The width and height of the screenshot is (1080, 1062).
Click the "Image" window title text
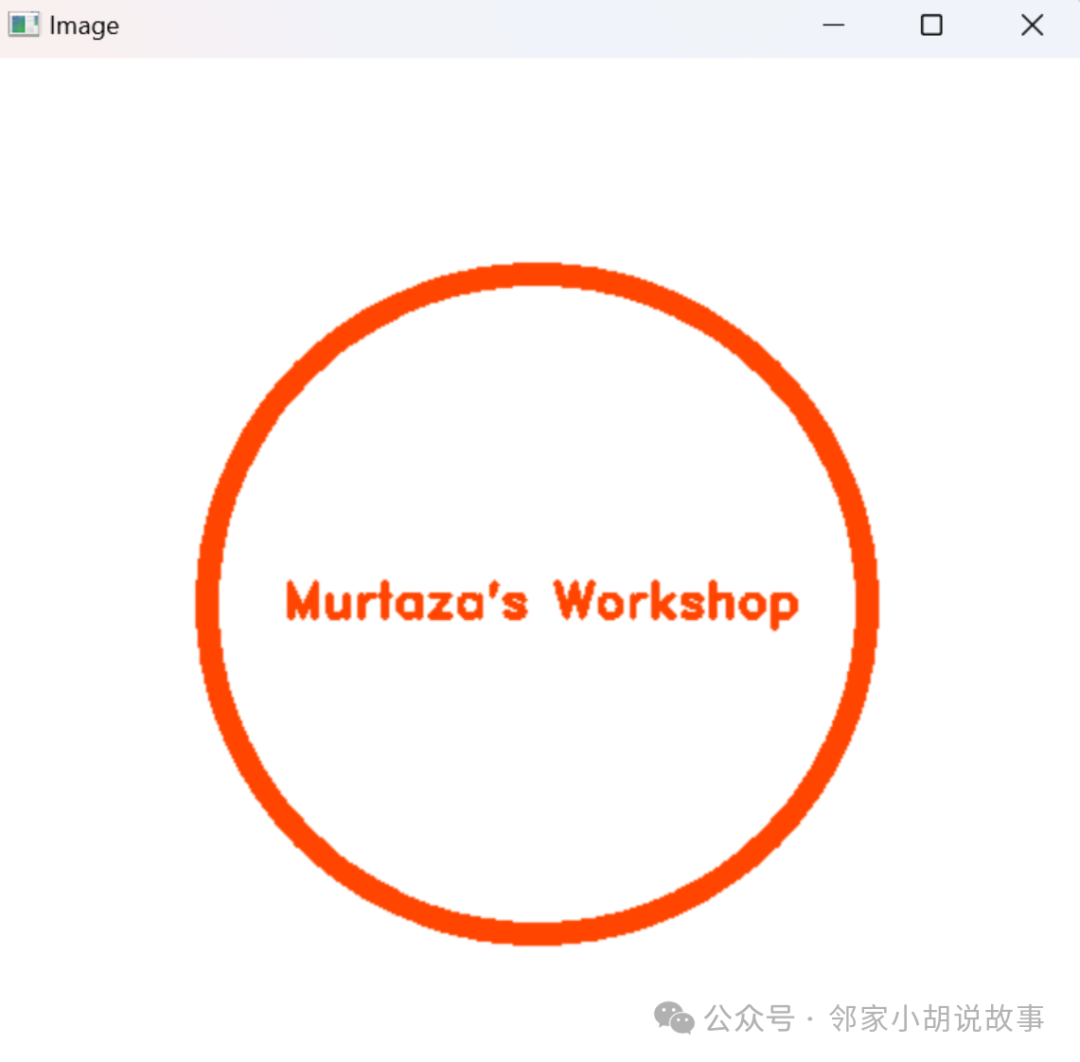tap(84, 26)
